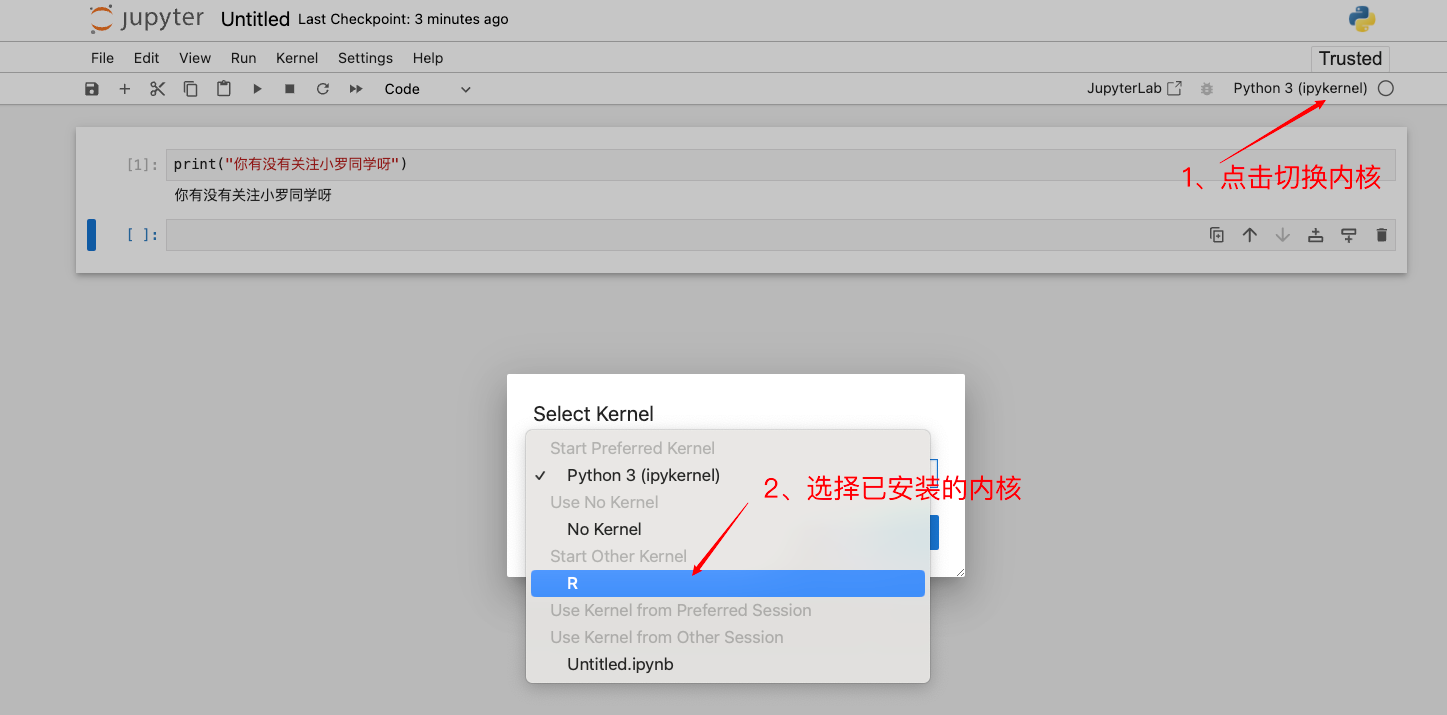Move the active cell down arrow
Screen dimensions: 1447x715
click(x=1283, y=235)
